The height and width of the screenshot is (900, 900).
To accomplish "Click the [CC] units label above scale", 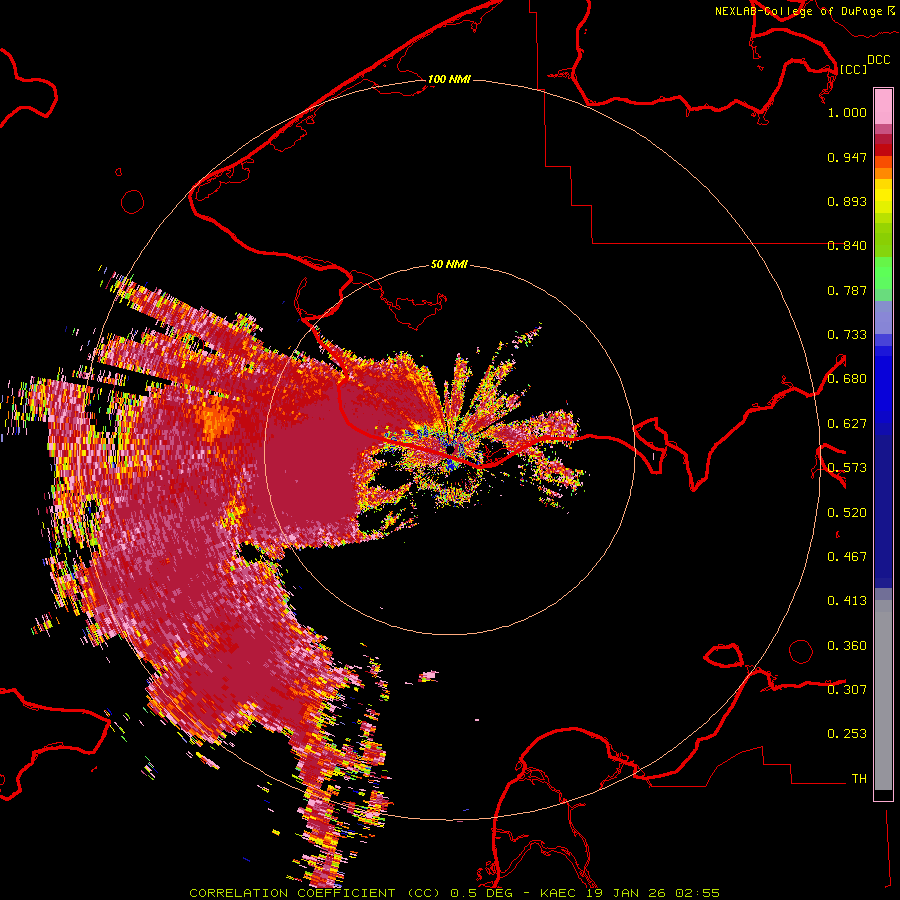I will tap(853, 69).
